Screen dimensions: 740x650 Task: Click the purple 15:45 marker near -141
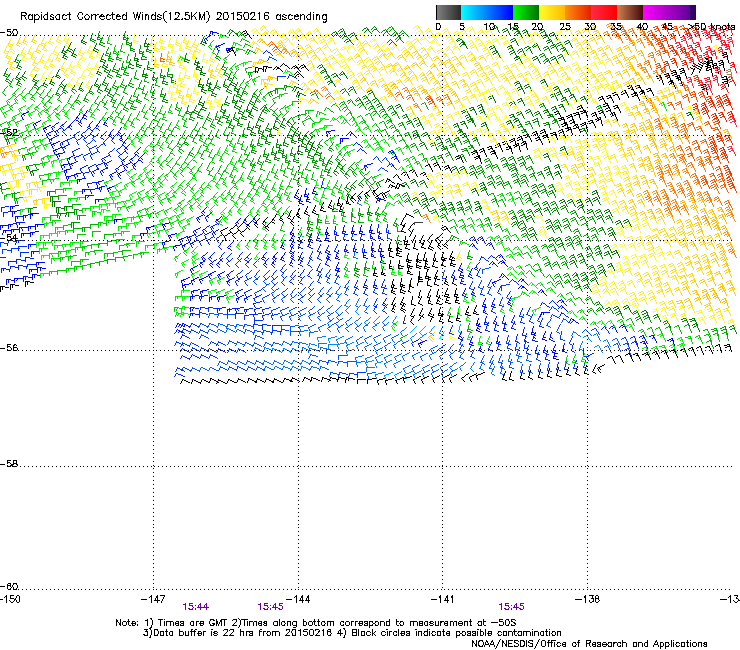(512, 607)
